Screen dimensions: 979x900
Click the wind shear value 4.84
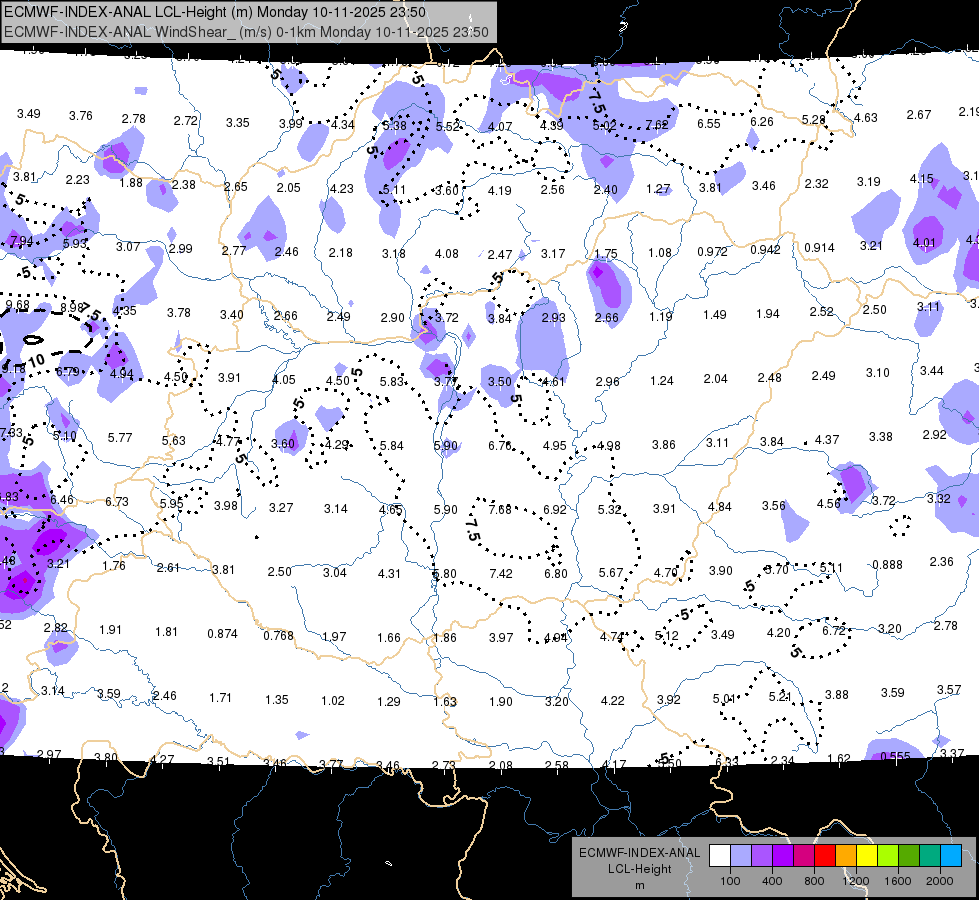719,507
